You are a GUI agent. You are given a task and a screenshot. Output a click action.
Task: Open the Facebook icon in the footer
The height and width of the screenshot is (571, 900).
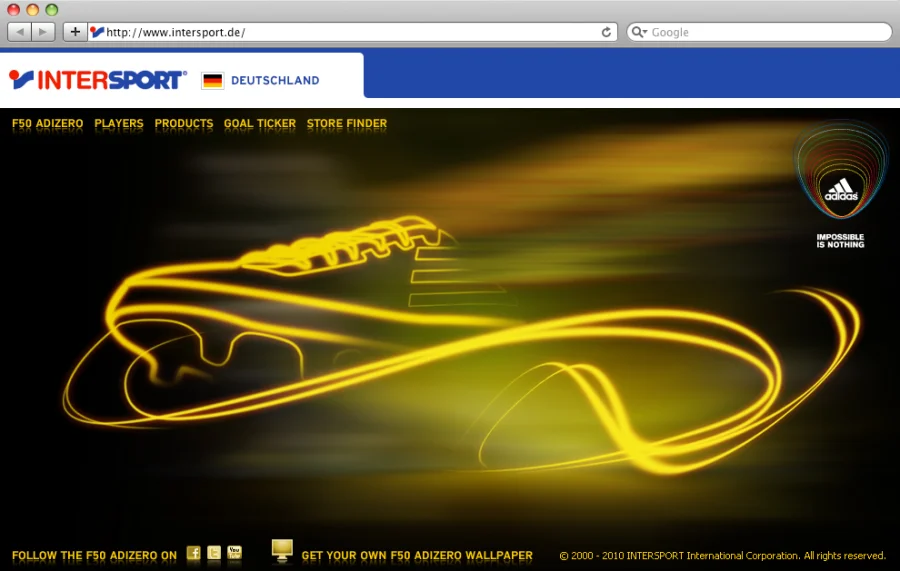[194, 553]
